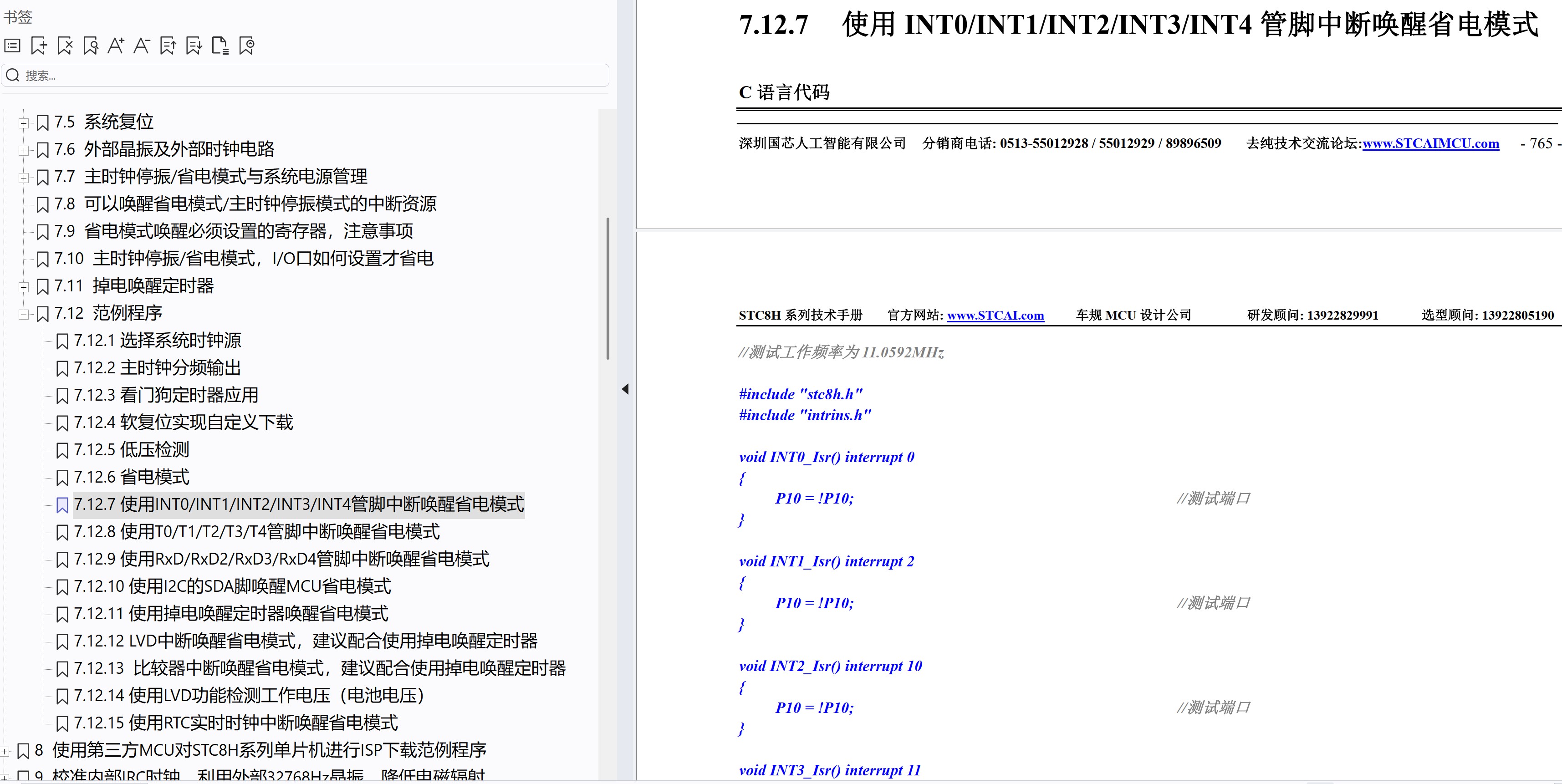Click the code line #include "intrins.h"
This screenshot has height=784, width=1562.
[805, 415]
